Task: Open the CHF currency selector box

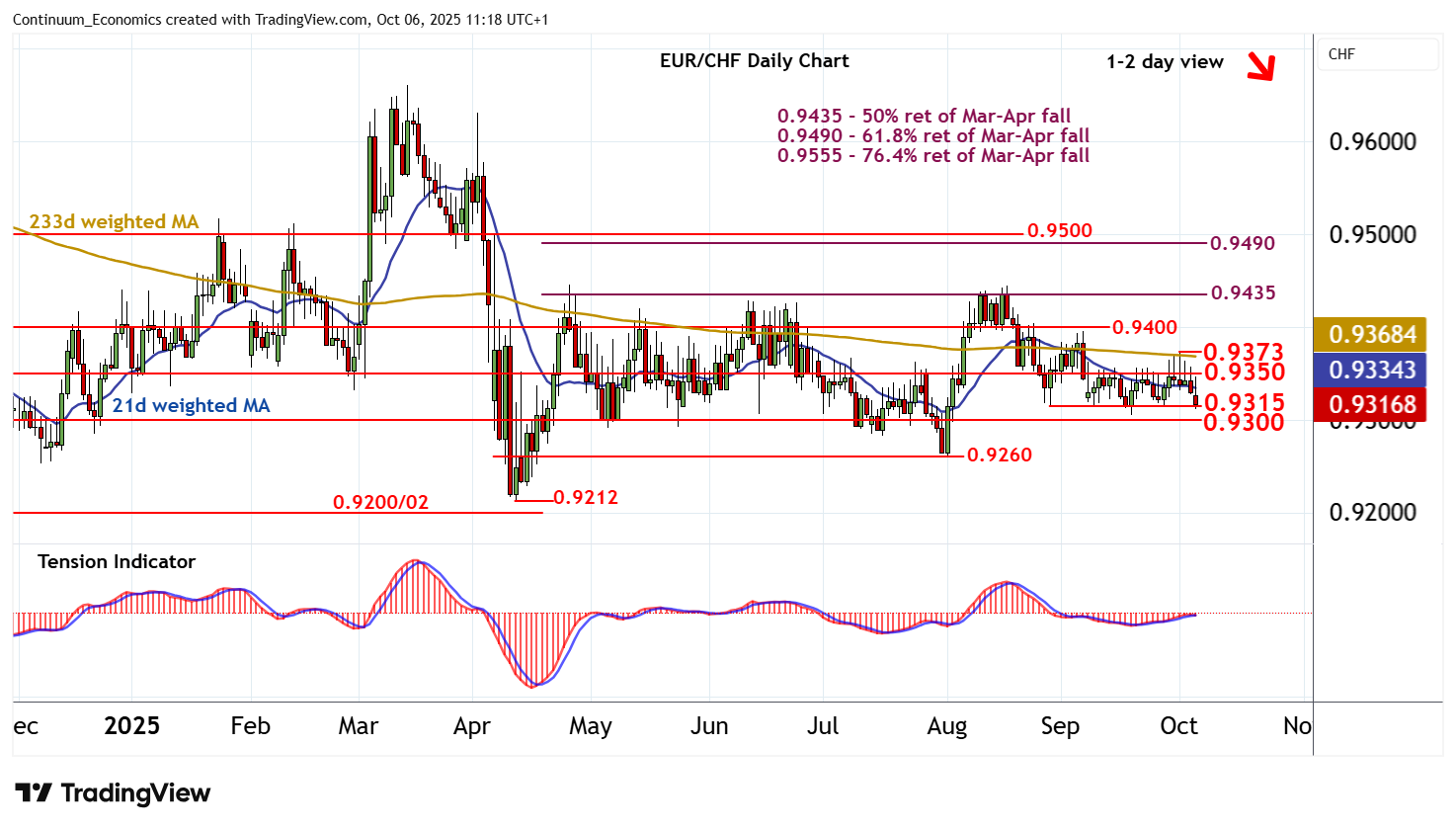Action: [1377, 54]
